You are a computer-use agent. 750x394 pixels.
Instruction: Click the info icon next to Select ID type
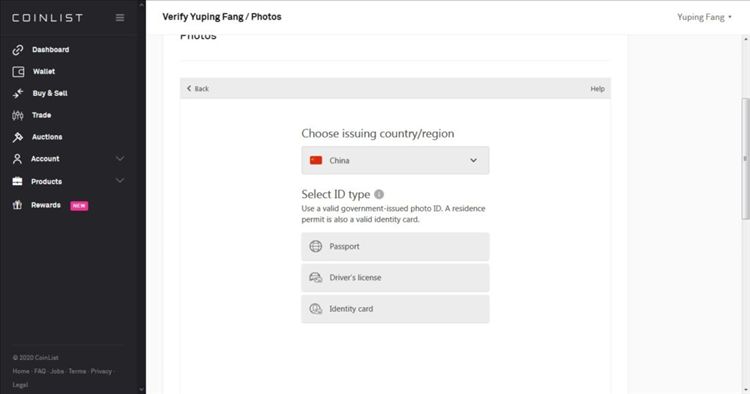tap(379, 194)
